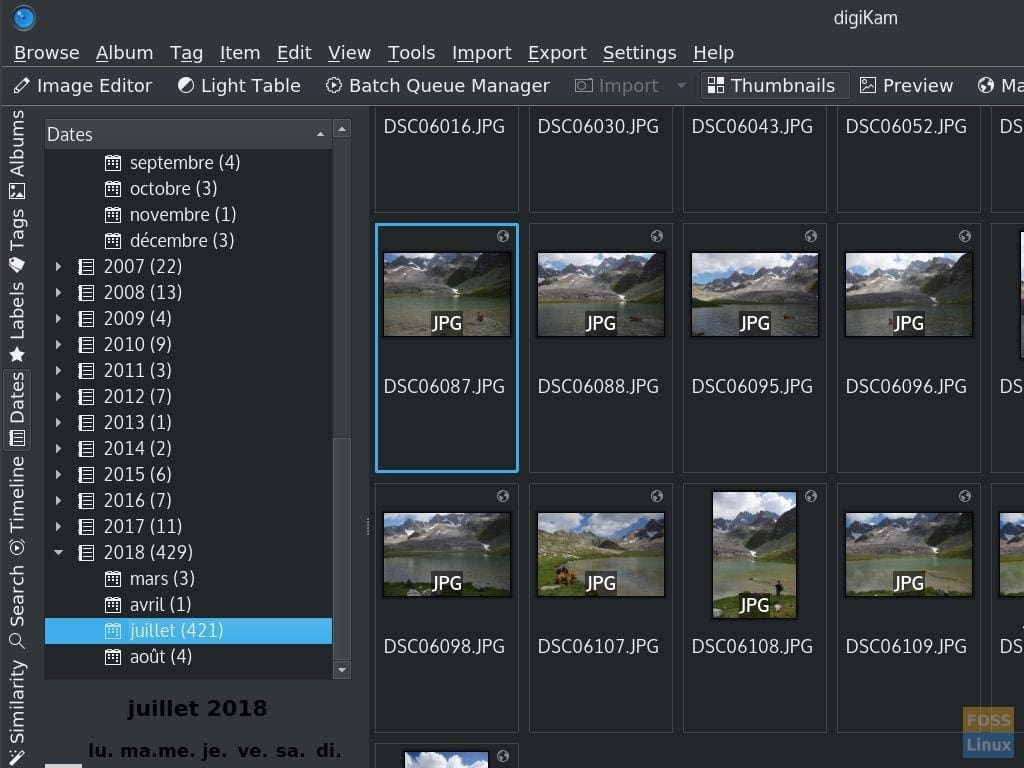Image resolution: width=1024 pixels, height=768 pixels.
Task: Click the scroll down arrow of Dates list
Action: [342, 670]
